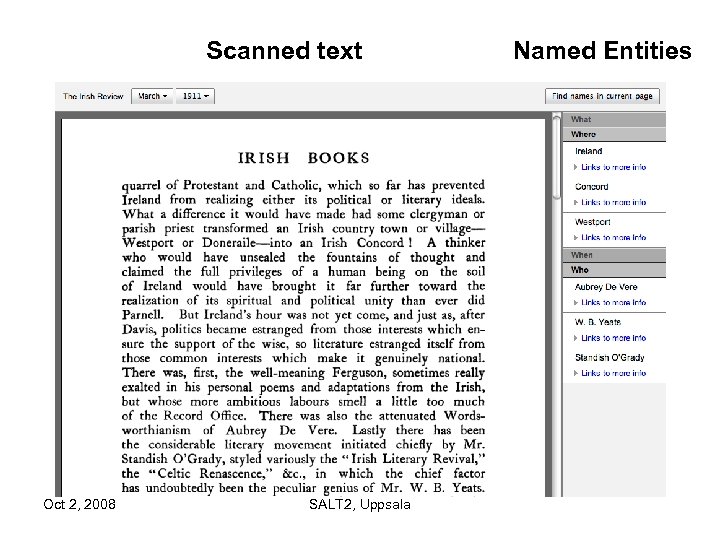720x540 pixels.
Task: Click The Irish Review title label
Action: point(93,96)
